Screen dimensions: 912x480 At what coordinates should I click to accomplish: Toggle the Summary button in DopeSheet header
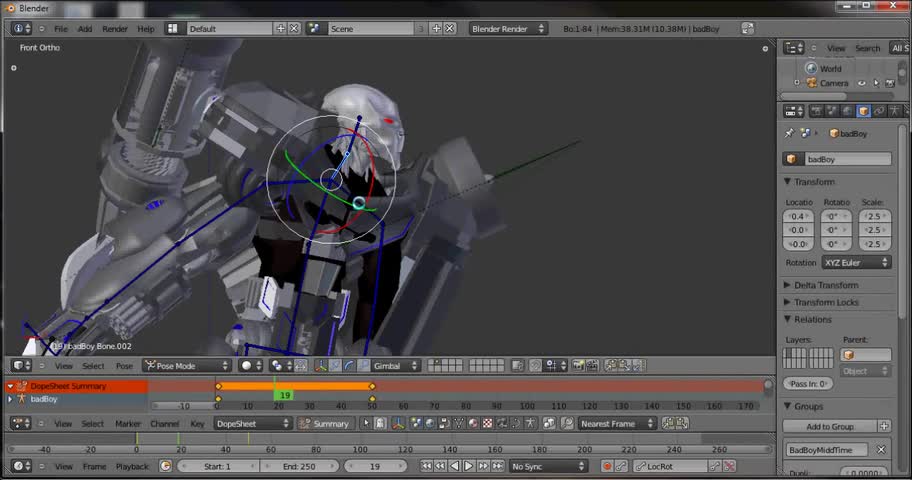324,424
